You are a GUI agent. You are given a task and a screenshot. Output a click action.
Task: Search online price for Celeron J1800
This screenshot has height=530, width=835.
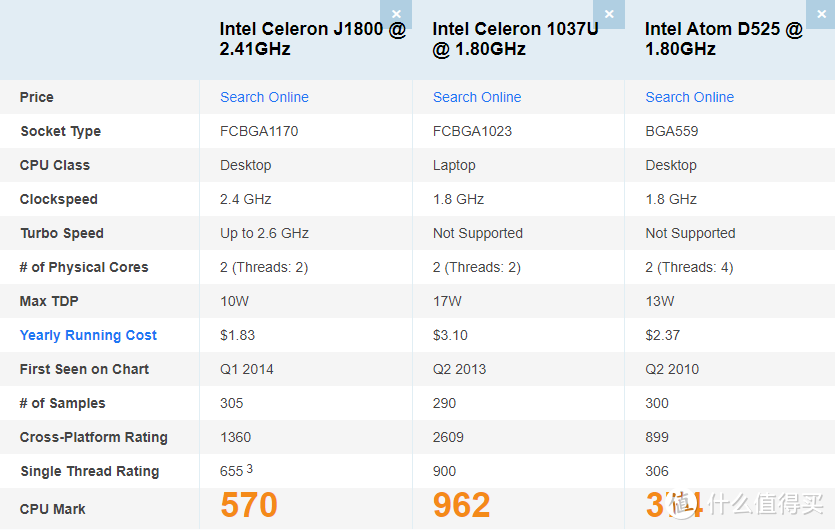coord(264,97)
